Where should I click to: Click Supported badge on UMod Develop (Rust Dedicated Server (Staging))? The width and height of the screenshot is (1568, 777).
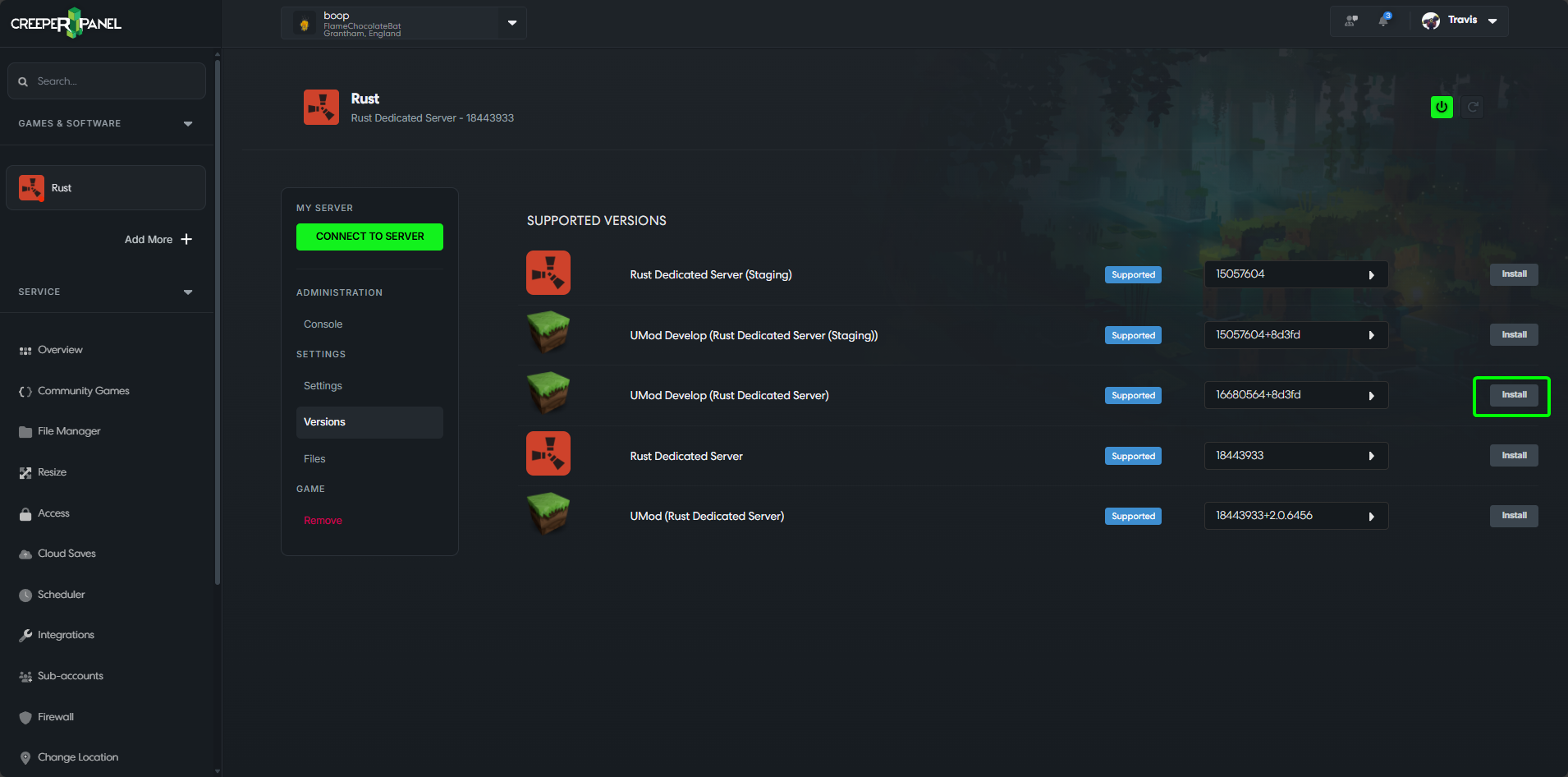pyautogui.click(x=1133, y=335)
